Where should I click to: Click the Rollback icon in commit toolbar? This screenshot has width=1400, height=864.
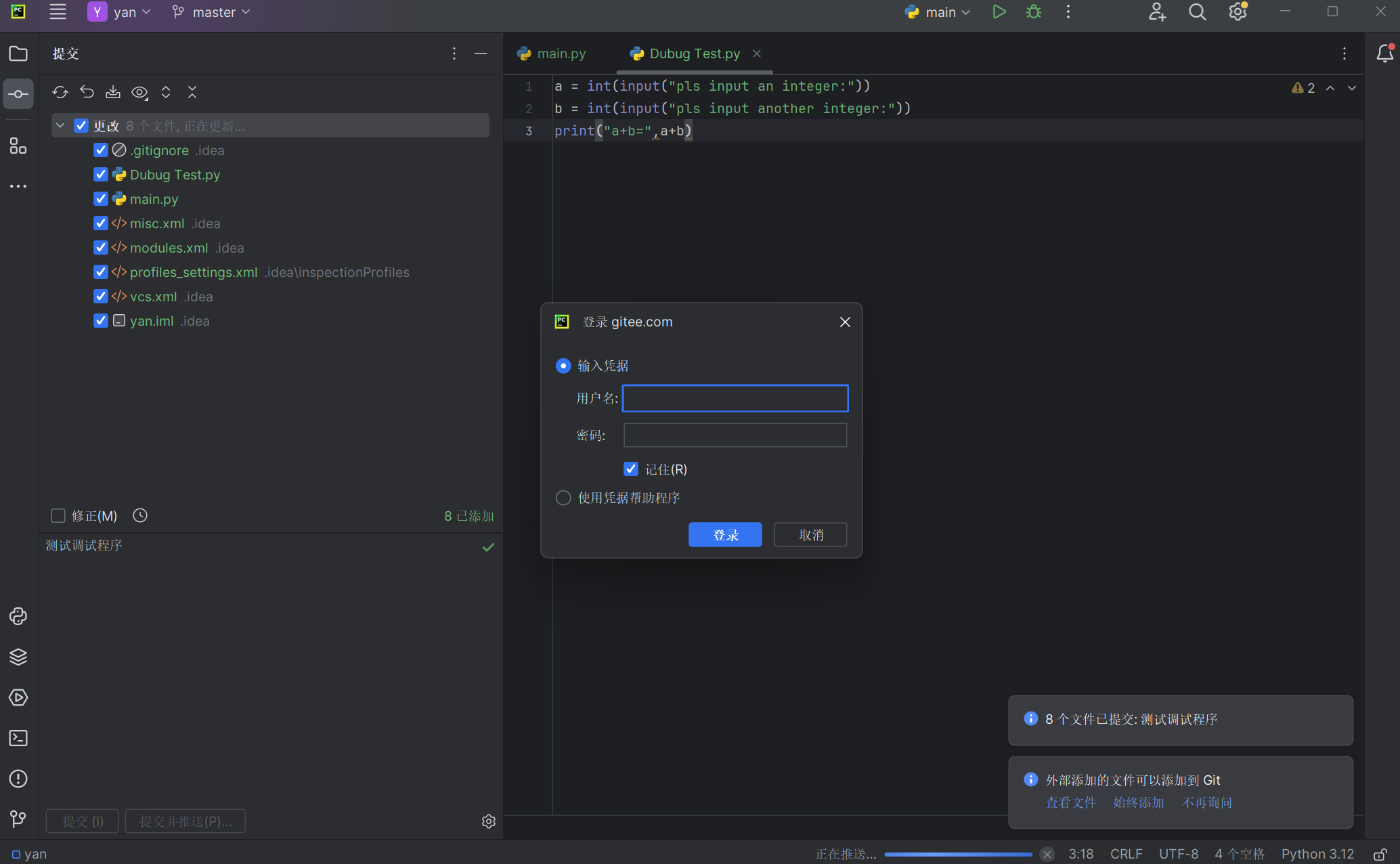[x=87, y=92]
